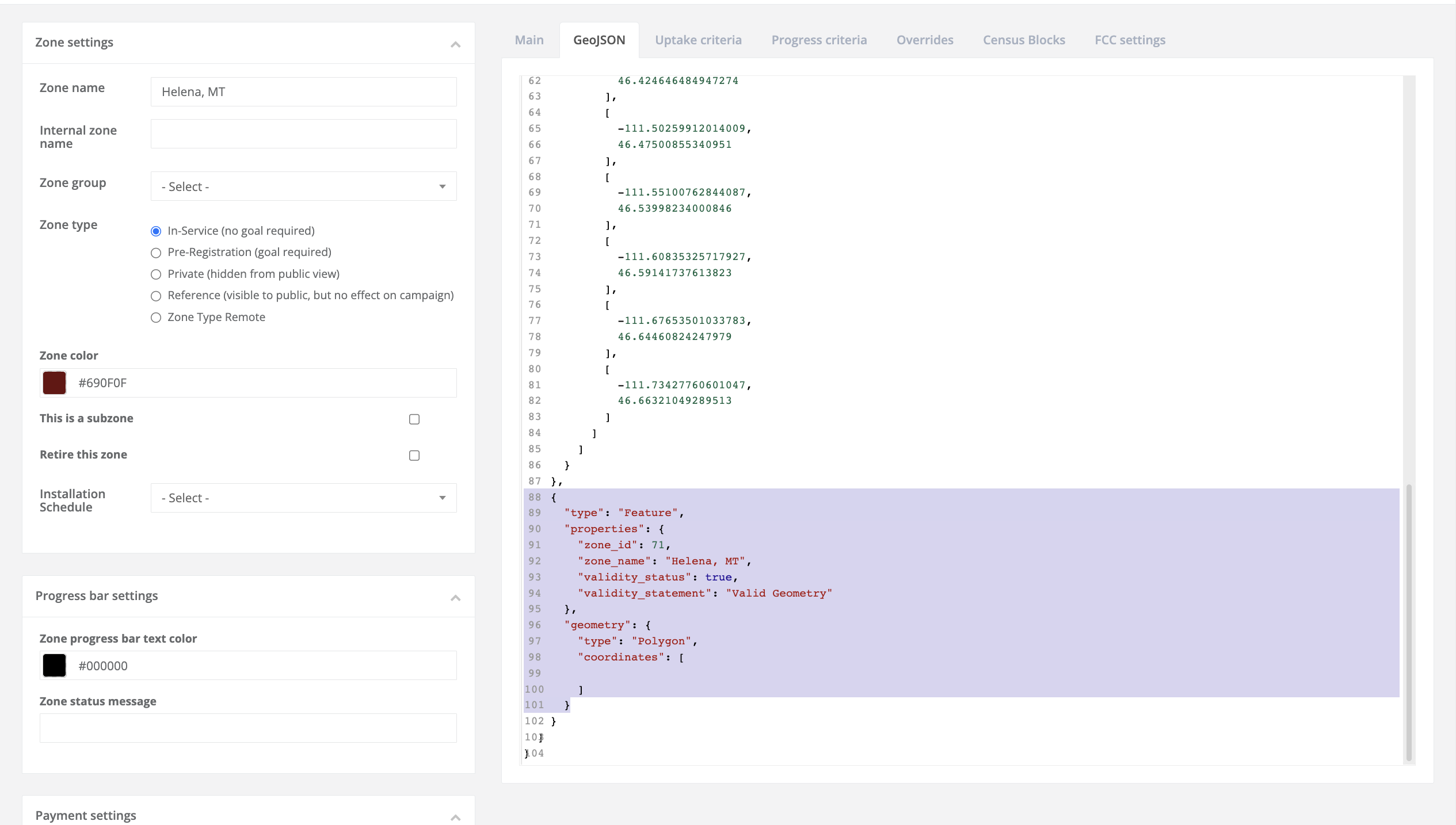Click the black progress bar text color swatch
This screenshot has width=1456, height=825.
click(x=54, y=665)
